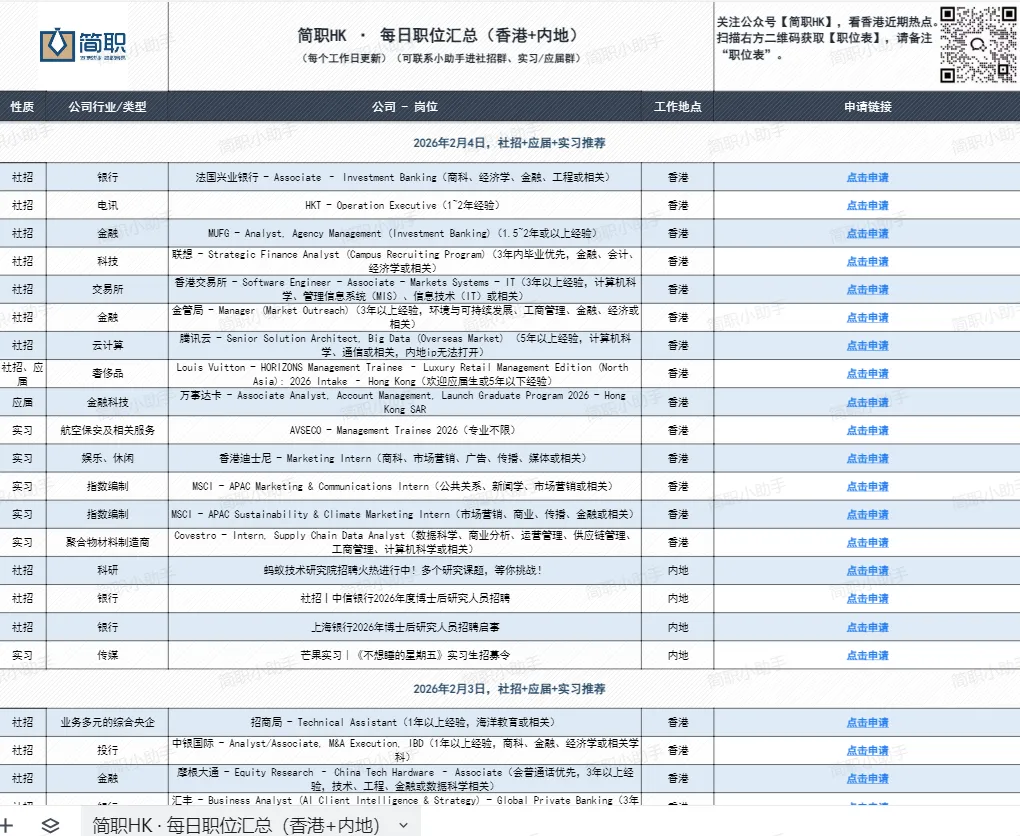Select the 香港迪士尼 Marketing Intern cell
The height and width of the screenshot is (836, 1020).
[405, 458]
